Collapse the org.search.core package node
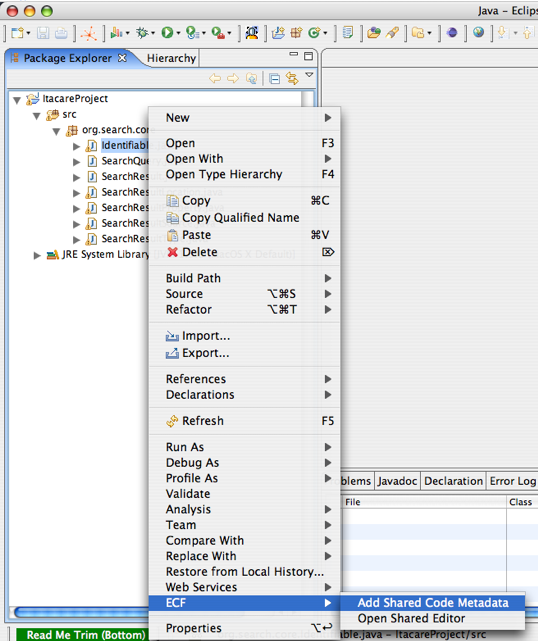The width and height of the screenshot is (538, 641). (56, 132)
